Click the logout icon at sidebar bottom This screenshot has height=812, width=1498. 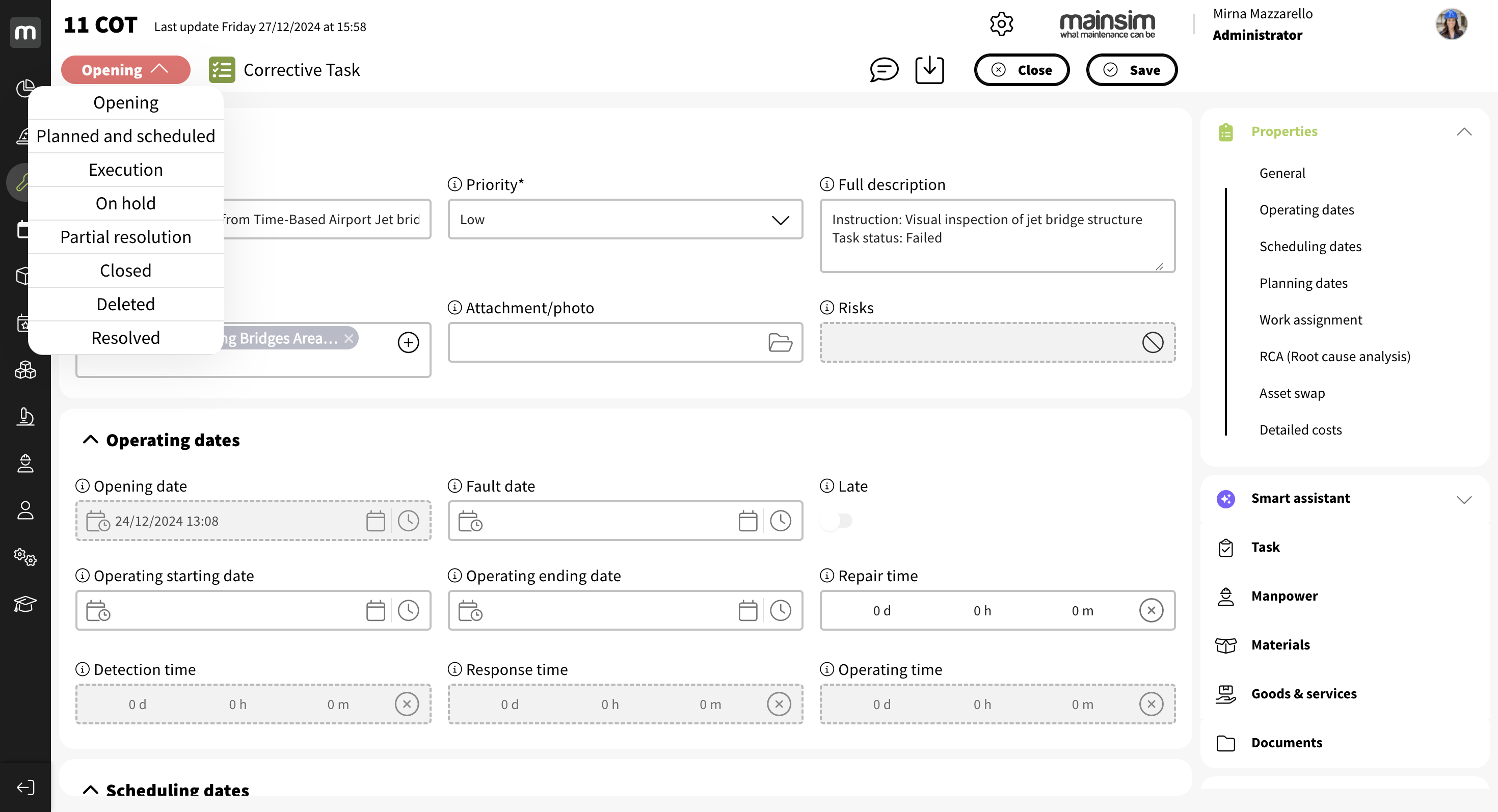pyautogui.click(x=25, y=788)
